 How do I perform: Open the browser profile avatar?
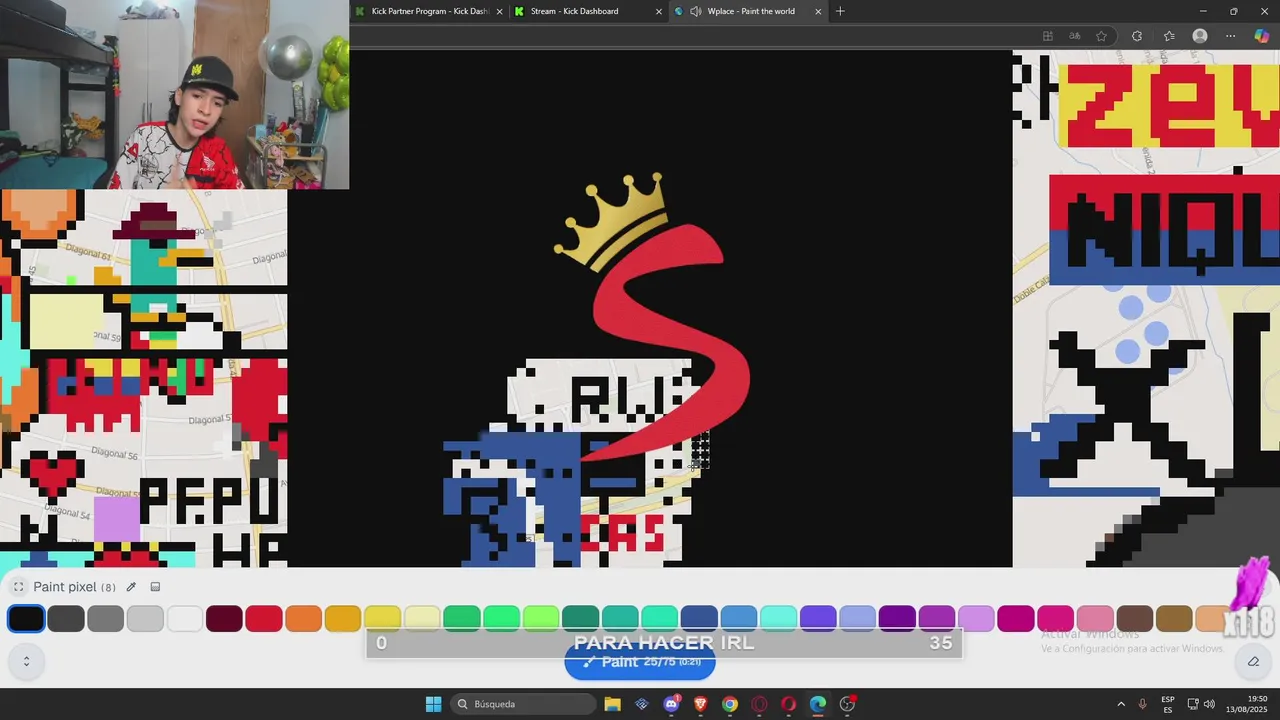click(1200, 36)
